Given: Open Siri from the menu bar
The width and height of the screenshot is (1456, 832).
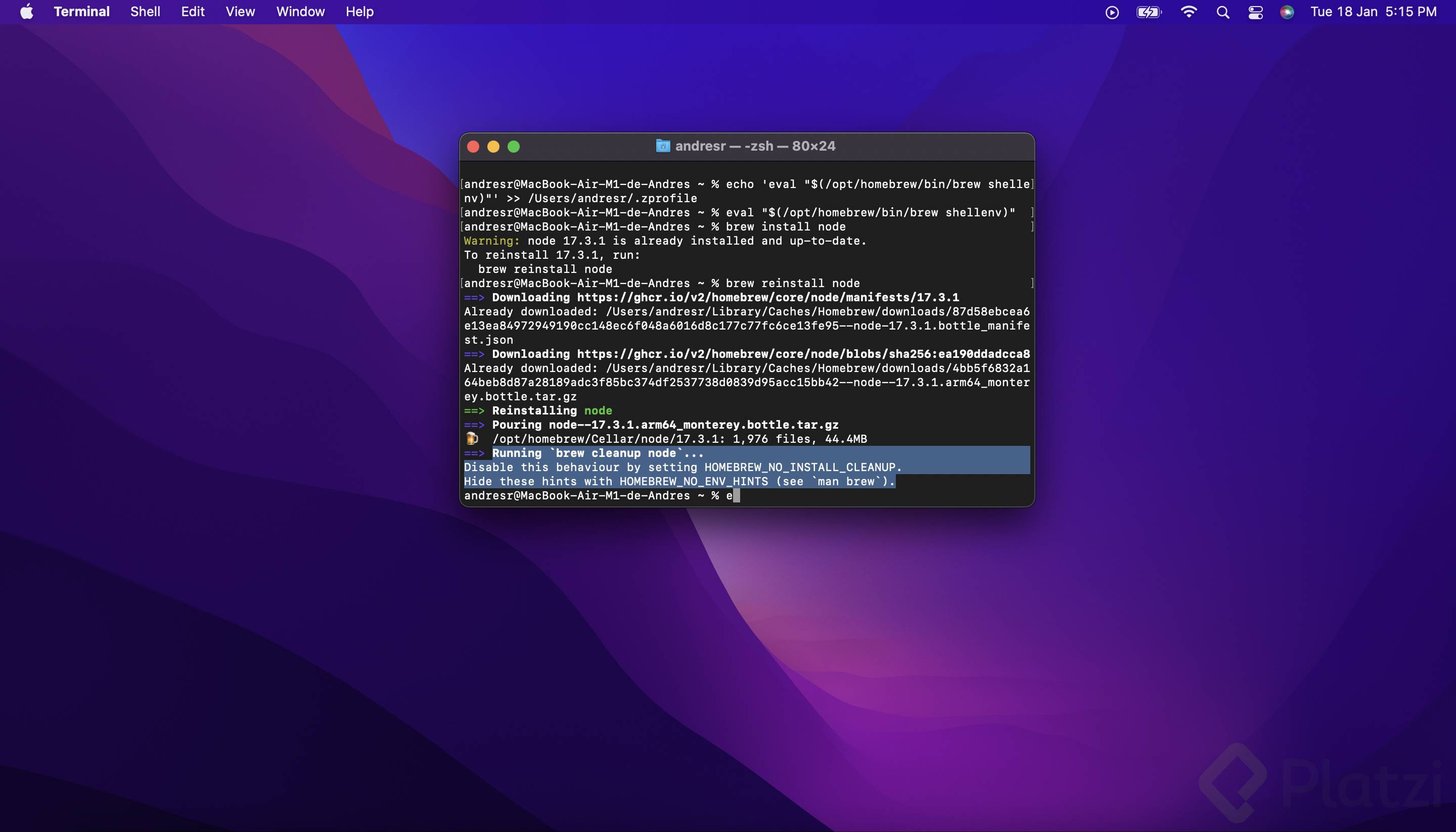Looking at the screenshot, I should pos(1287,12).
